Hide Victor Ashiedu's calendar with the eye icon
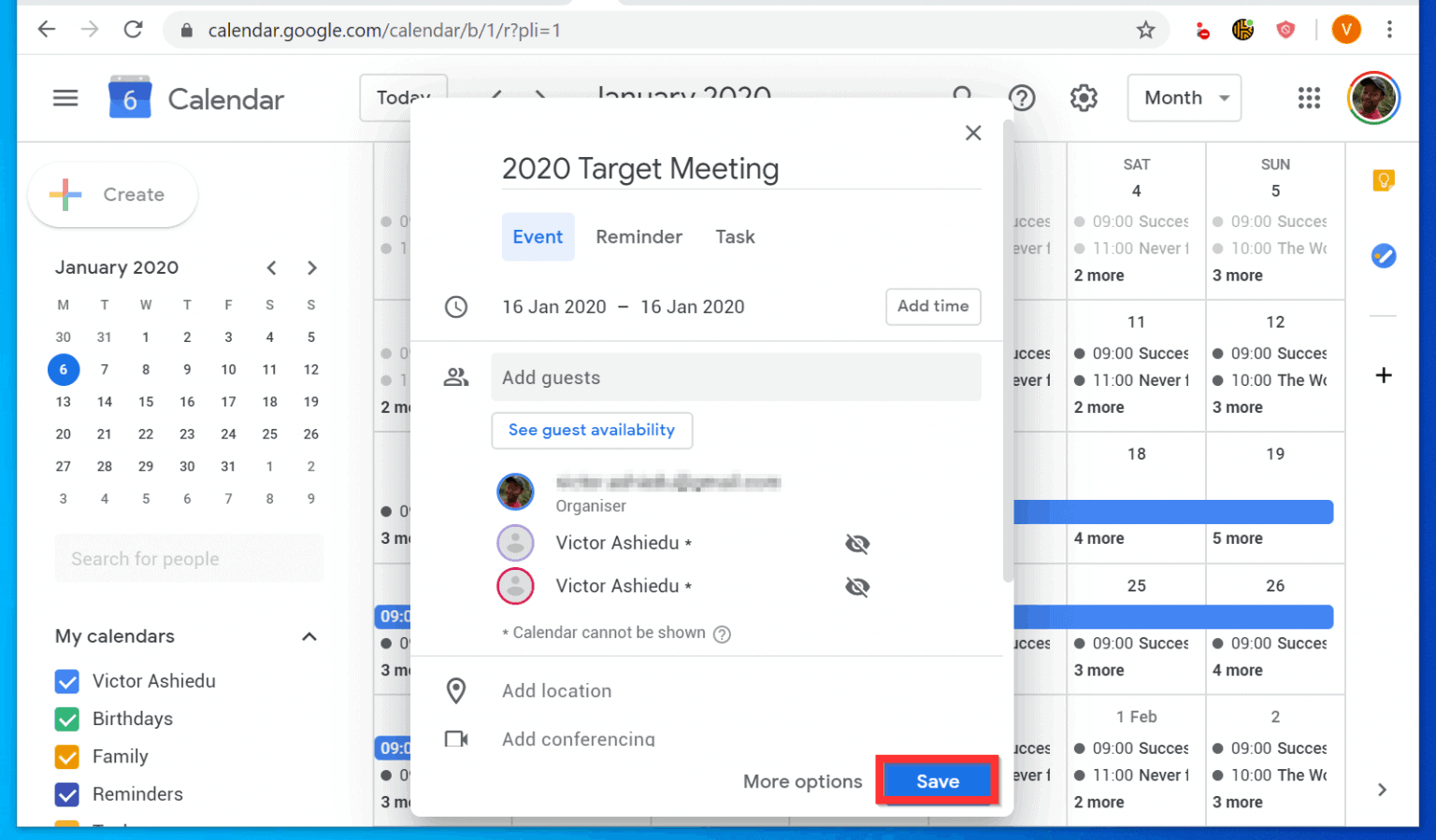 pyautogui.click(x=857, y=543)
